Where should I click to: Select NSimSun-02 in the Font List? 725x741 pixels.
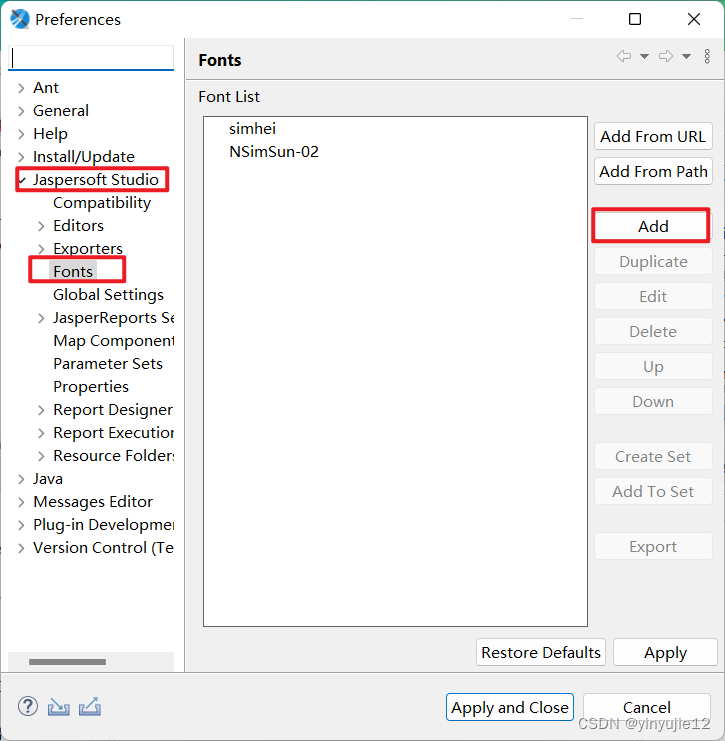click(x=274, y=152)
